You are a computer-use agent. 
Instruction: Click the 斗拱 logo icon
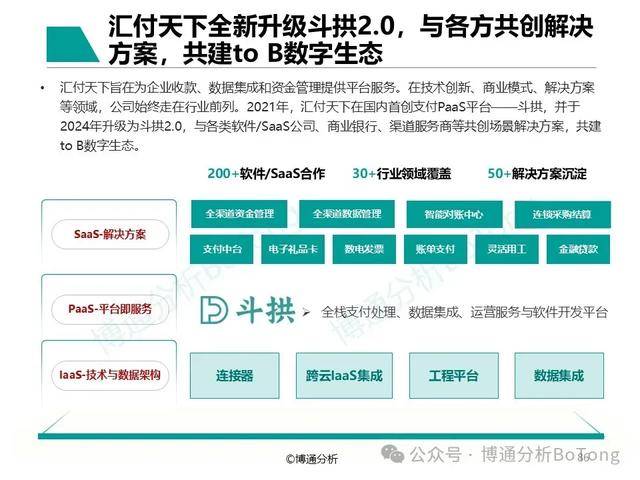(214, 310)
